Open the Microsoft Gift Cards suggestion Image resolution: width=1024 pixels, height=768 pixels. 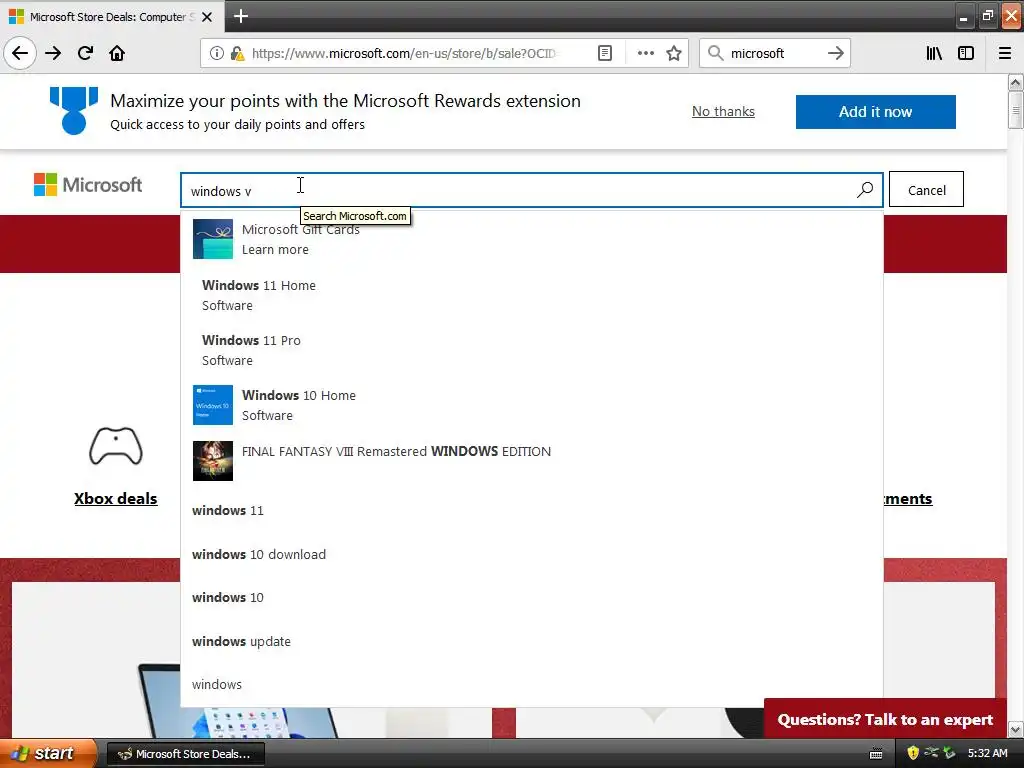532,239
